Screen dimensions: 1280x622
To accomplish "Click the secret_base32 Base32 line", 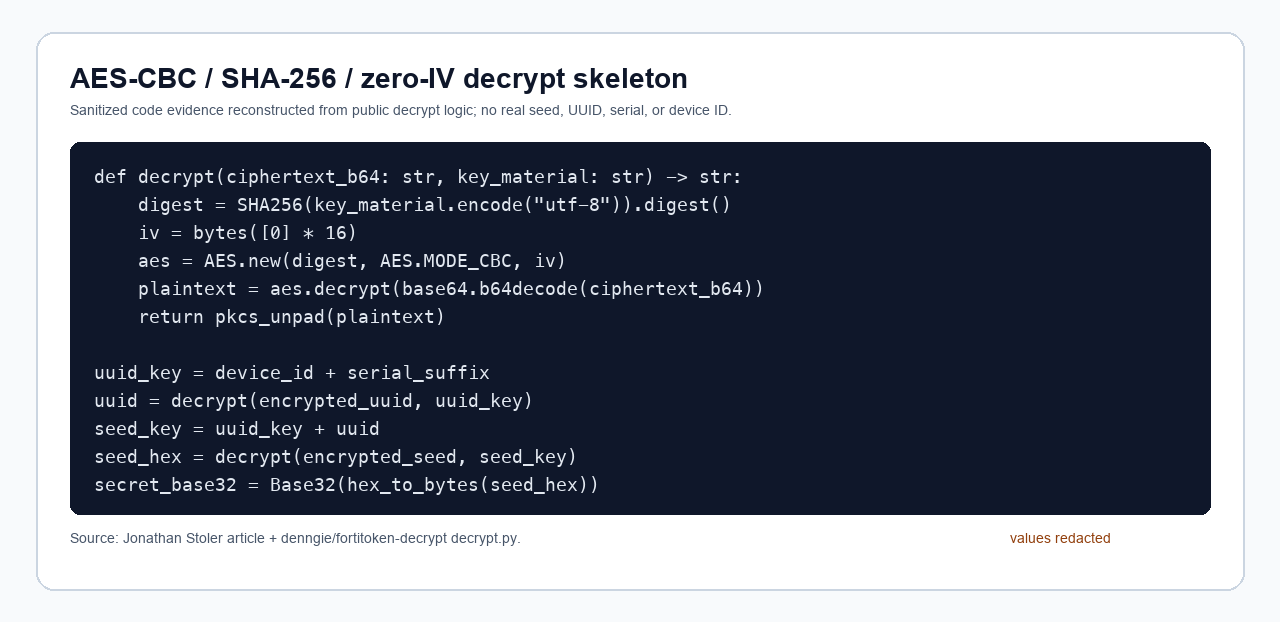I will click(x=347, y=485).
